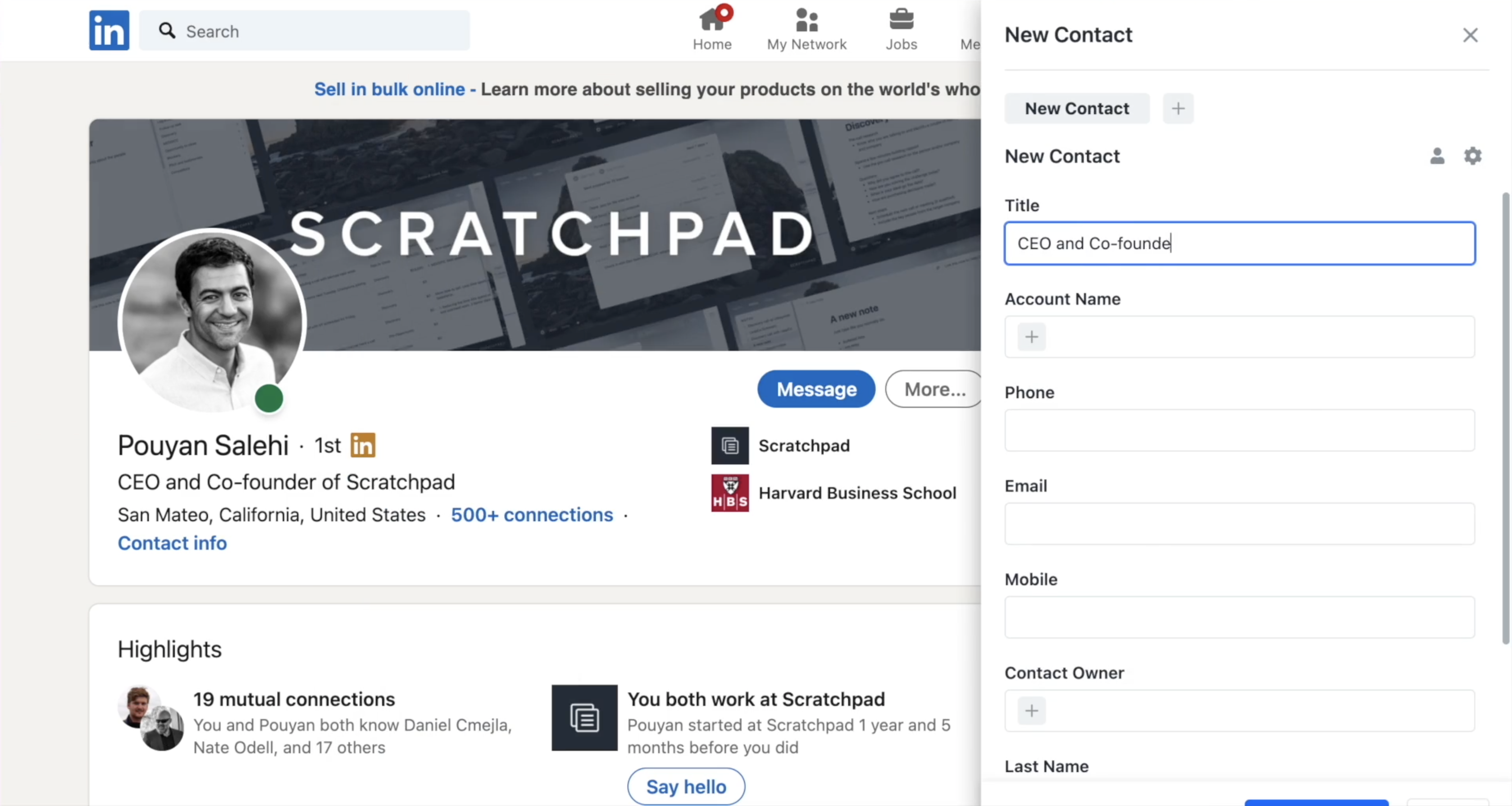
Task: Open the Contact info link
Action: pyautogui.click(x=172, y=543)
